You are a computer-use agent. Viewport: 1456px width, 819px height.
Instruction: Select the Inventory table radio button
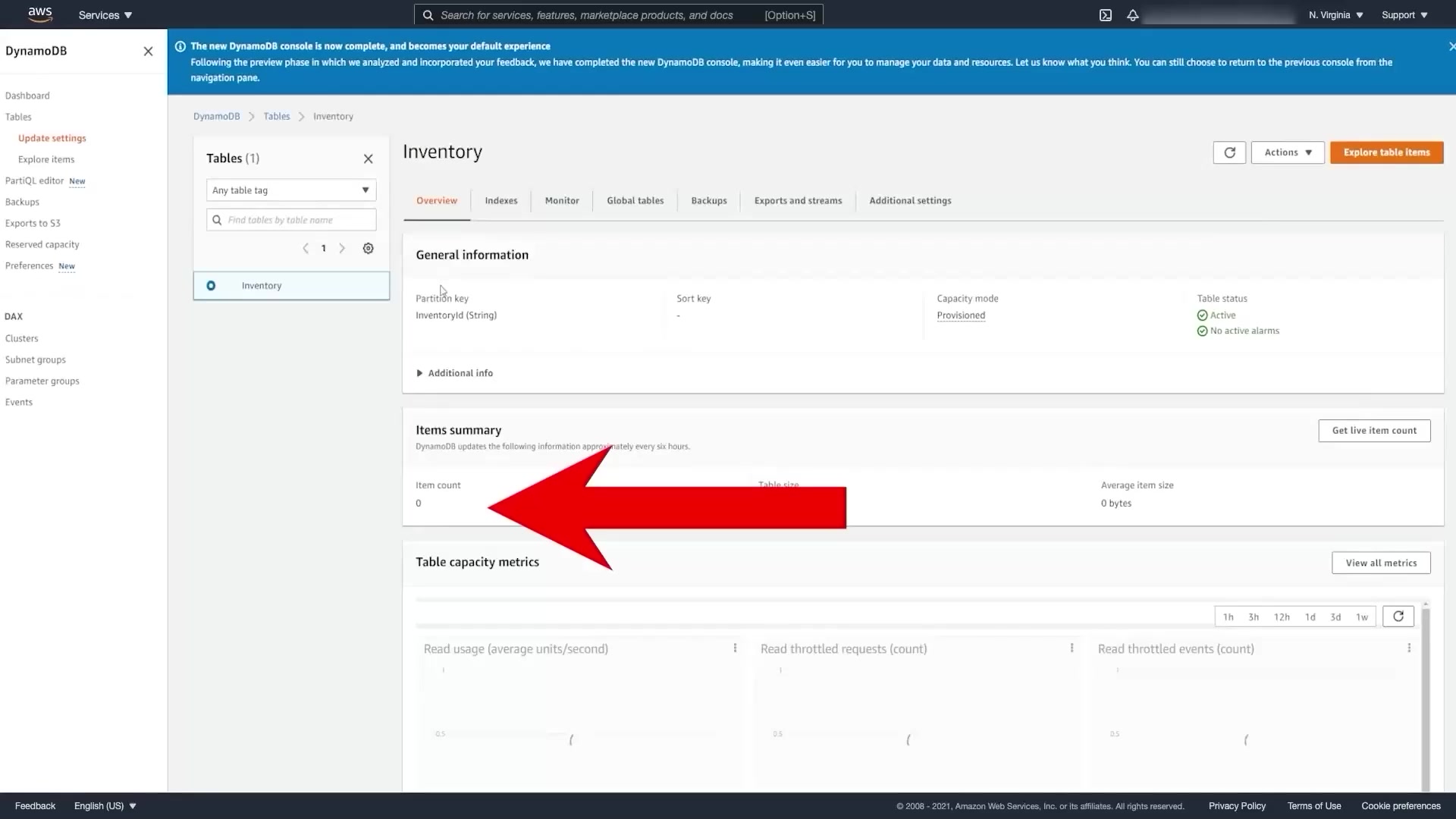[211, 286]
